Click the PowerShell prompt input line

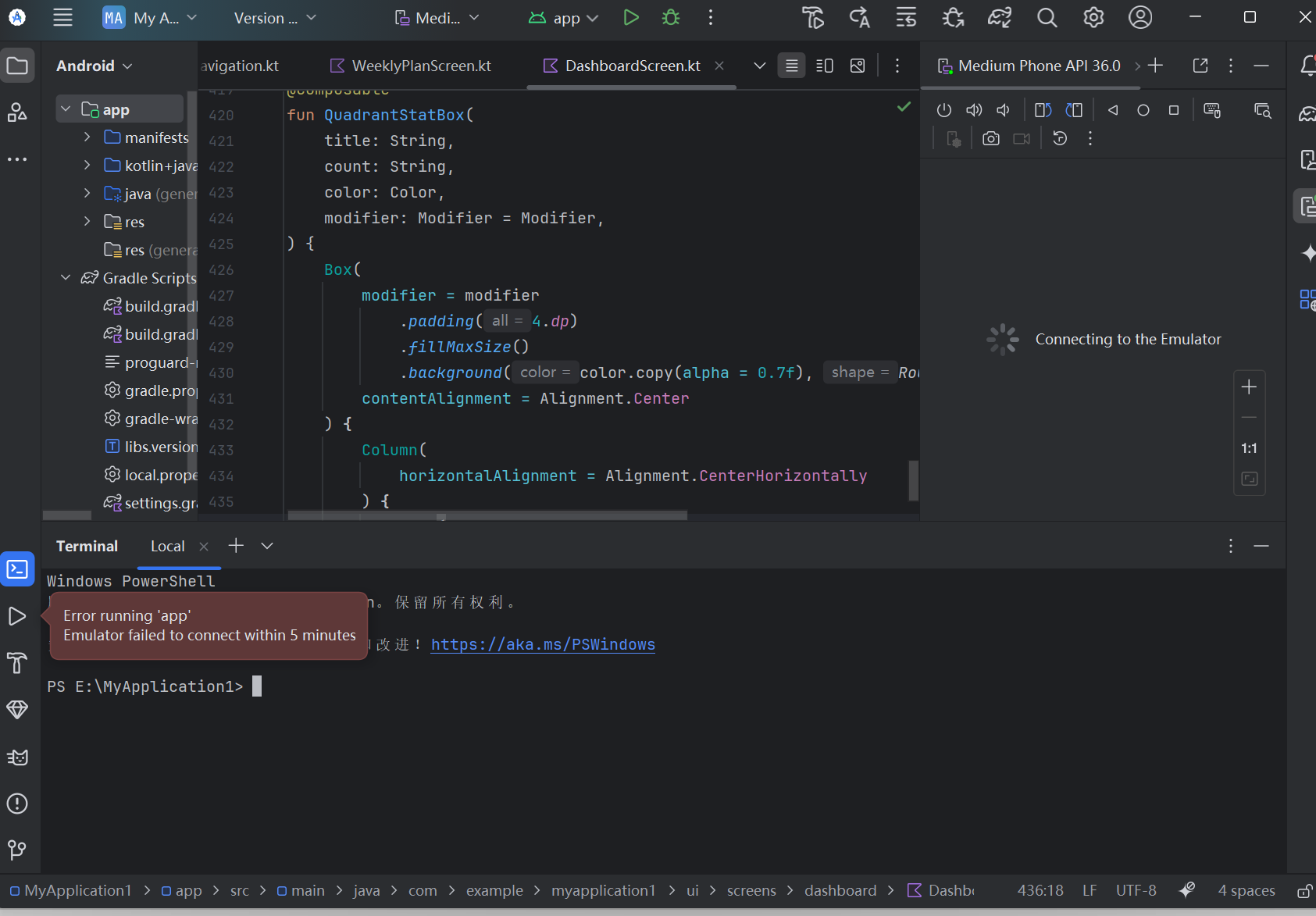coord(155,686)
